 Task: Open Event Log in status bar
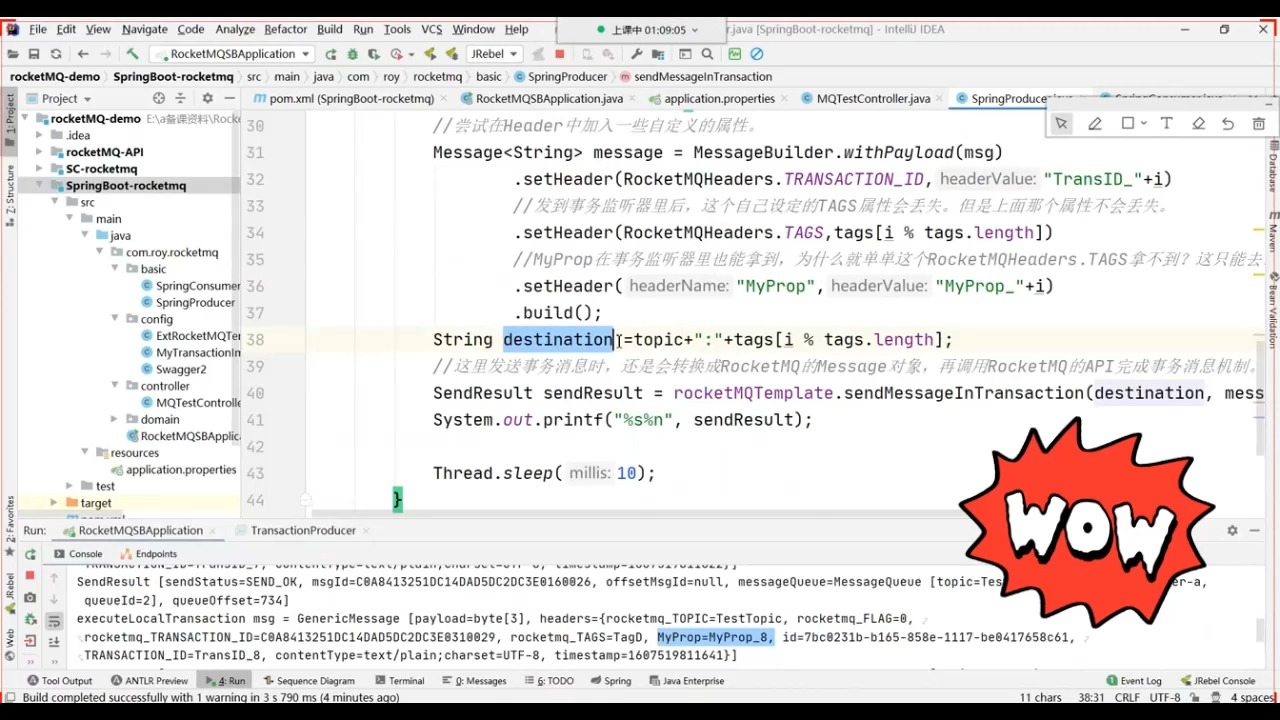1133,681
